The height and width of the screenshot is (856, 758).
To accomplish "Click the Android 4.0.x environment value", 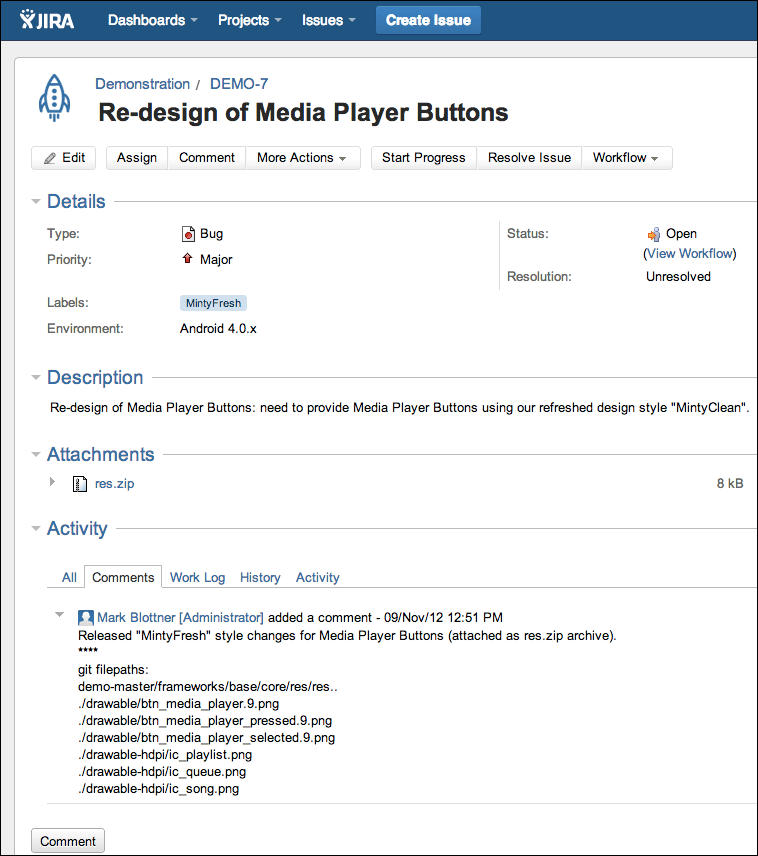I will coord(218,329).
